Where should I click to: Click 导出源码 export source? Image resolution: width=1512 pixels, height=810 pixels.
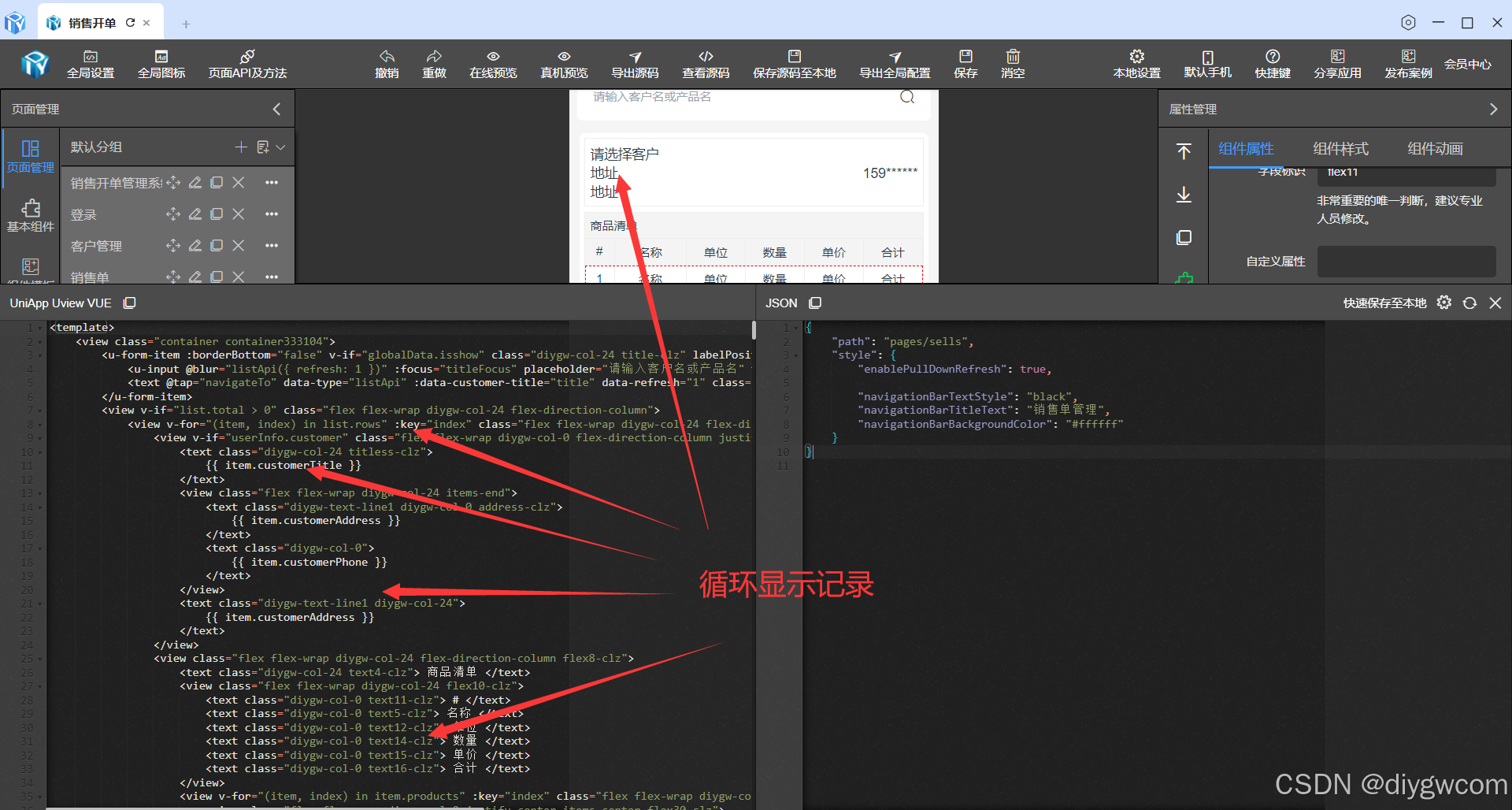click(635, 64)
